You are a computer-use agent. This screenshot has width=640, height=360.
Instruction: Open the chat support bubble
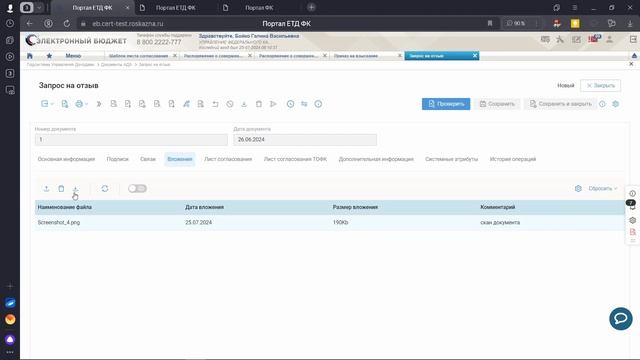coord(620,319)
